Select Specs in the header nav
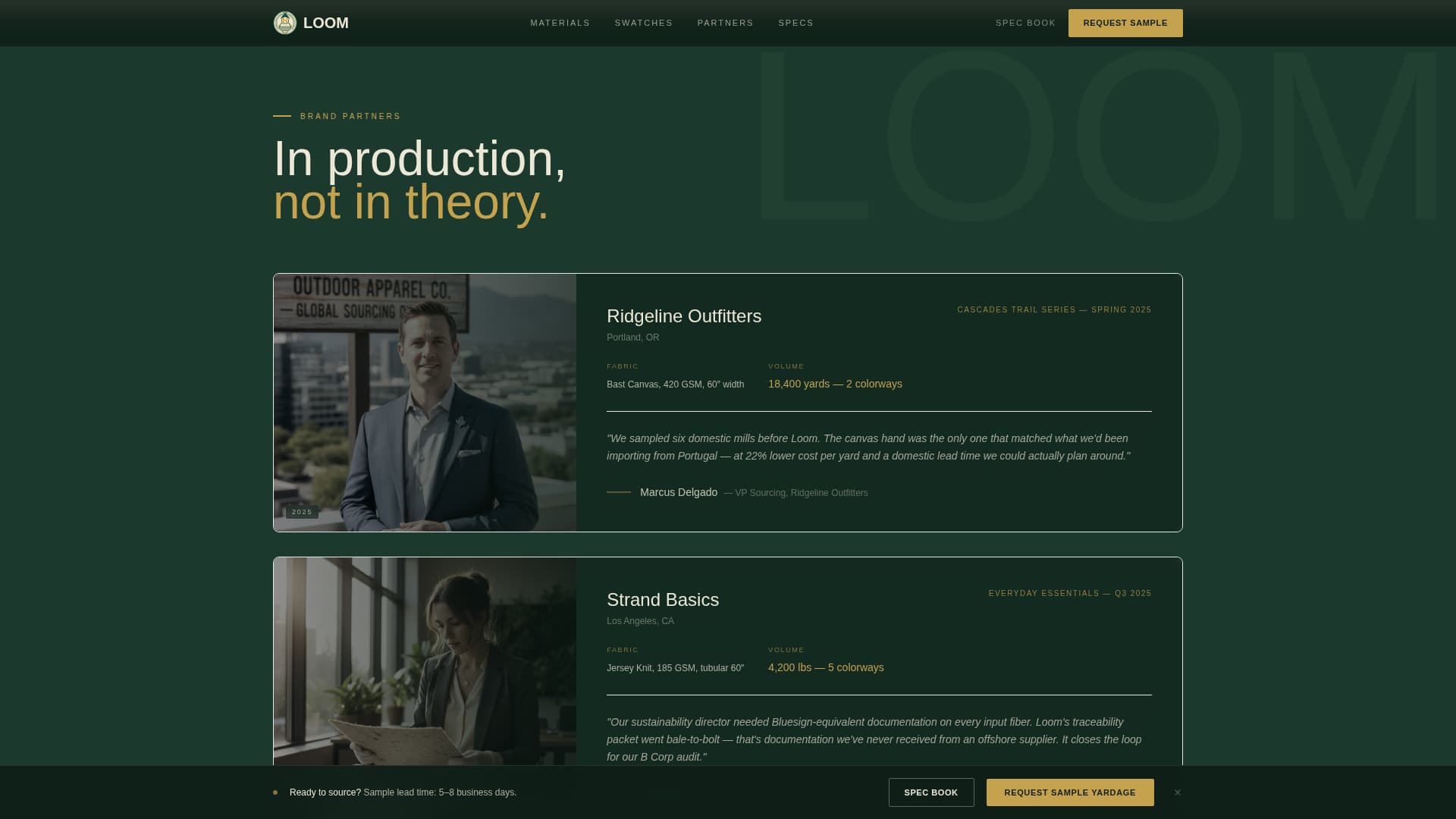Image resolution: width=1456 pixels, height=819 pixels. (x=795, y=23)
